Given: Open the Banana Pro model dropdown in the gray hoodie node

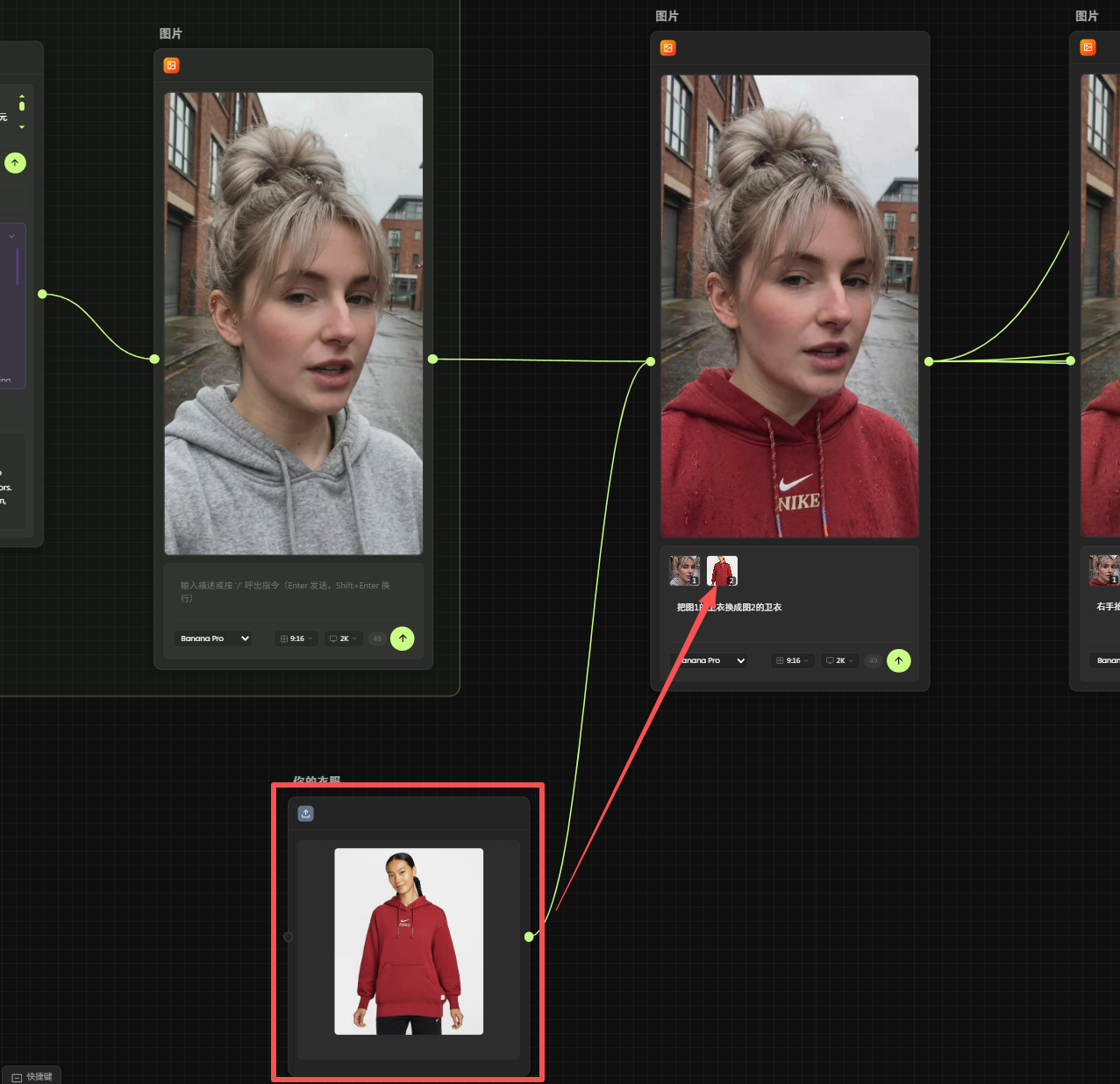Looking at the screenshot, I should pyautogui.click(x=214, y=638).
